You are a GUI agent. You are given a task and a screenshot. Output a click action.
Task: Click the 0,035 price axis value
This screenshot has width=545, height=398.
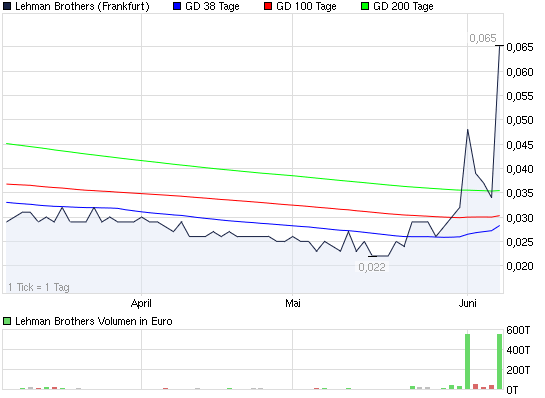(520, 193)
